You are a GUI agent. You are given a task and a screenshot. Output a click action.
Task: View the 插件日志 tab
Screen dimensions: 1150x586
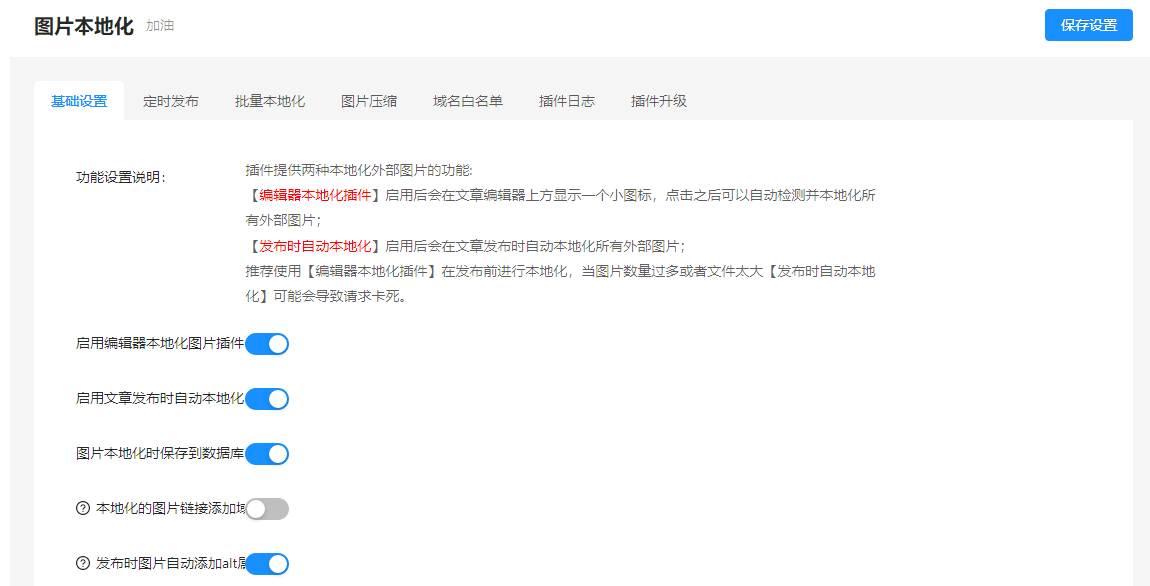(567, 101)
